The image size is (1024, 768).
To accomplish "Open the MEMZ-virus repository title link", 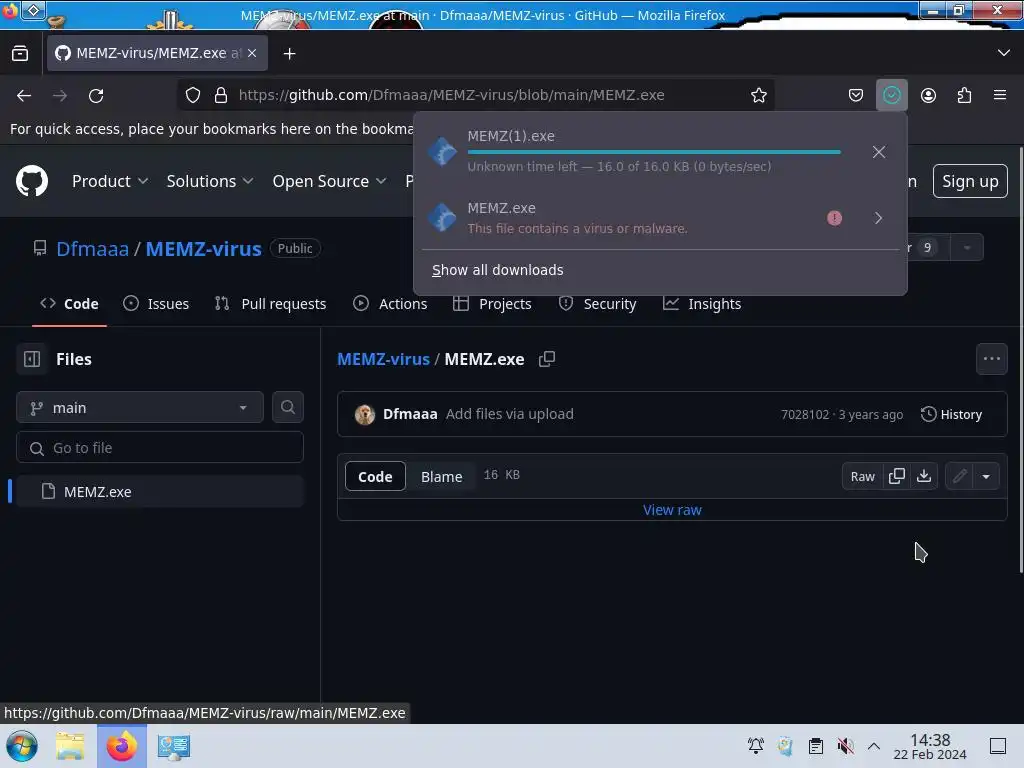I will 204,249.
